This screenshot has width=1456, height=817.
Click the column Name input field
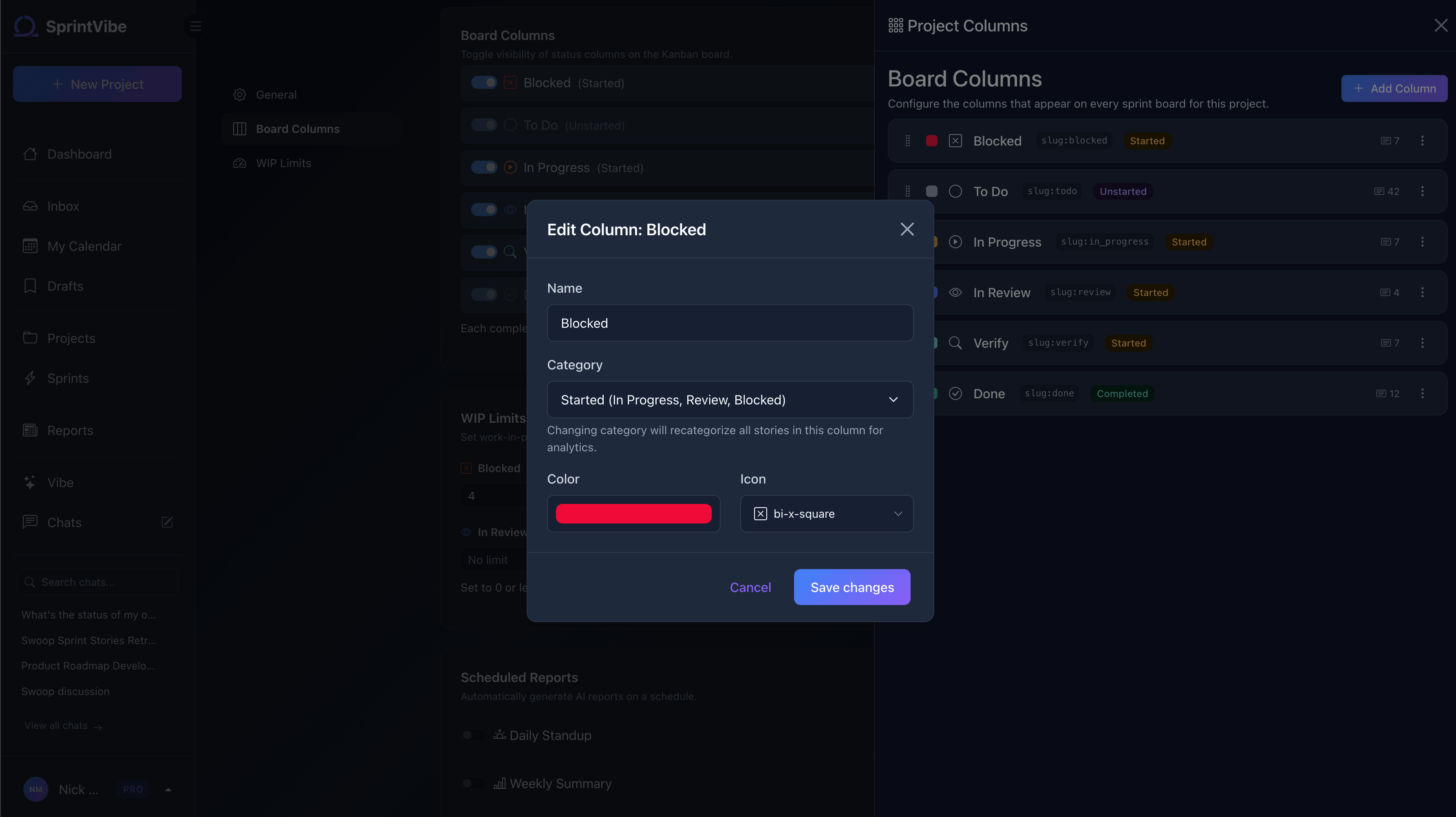coord(730,323)
